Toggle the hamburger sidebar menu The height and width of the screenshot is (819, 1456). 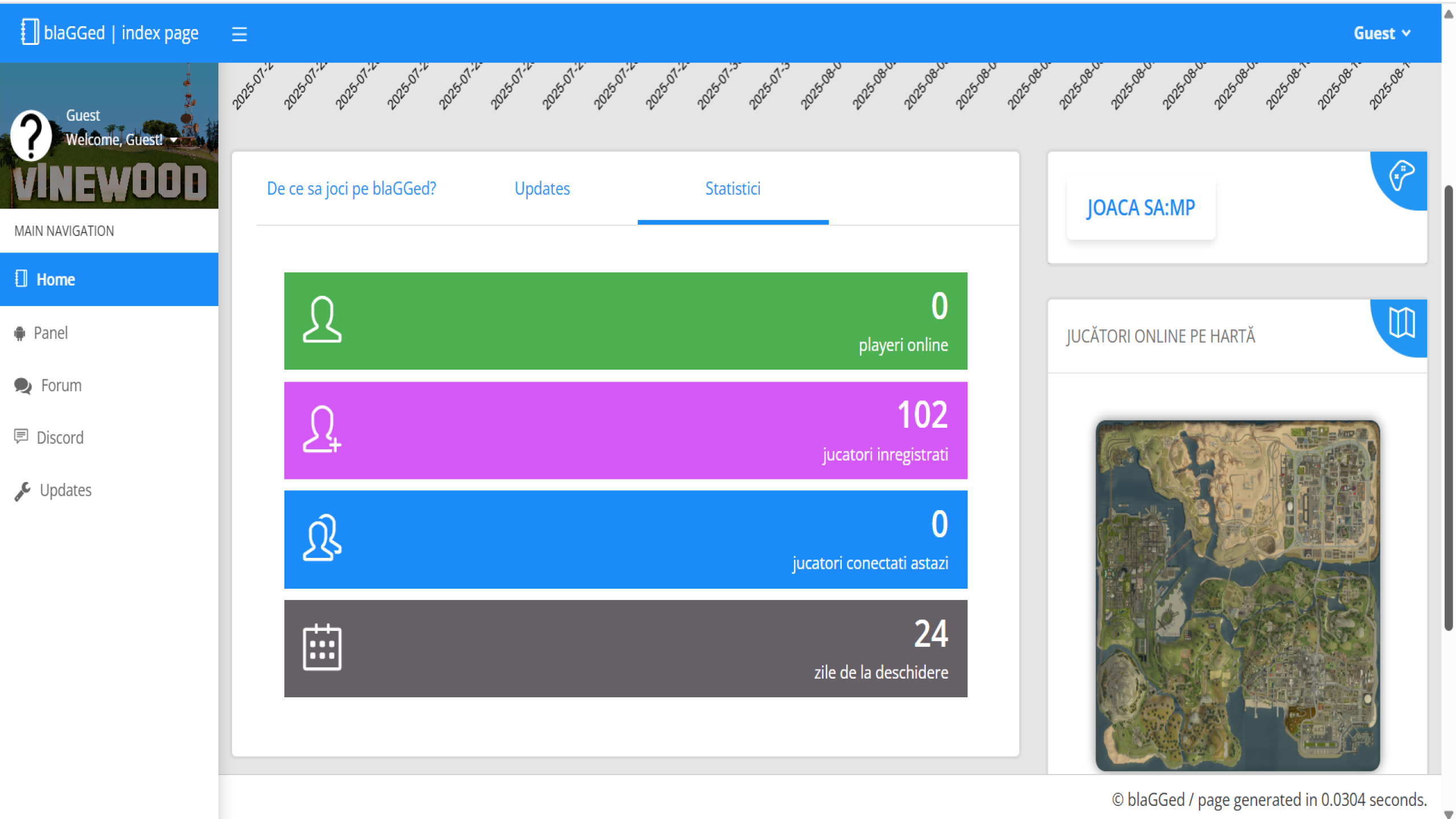pos(239,34)
